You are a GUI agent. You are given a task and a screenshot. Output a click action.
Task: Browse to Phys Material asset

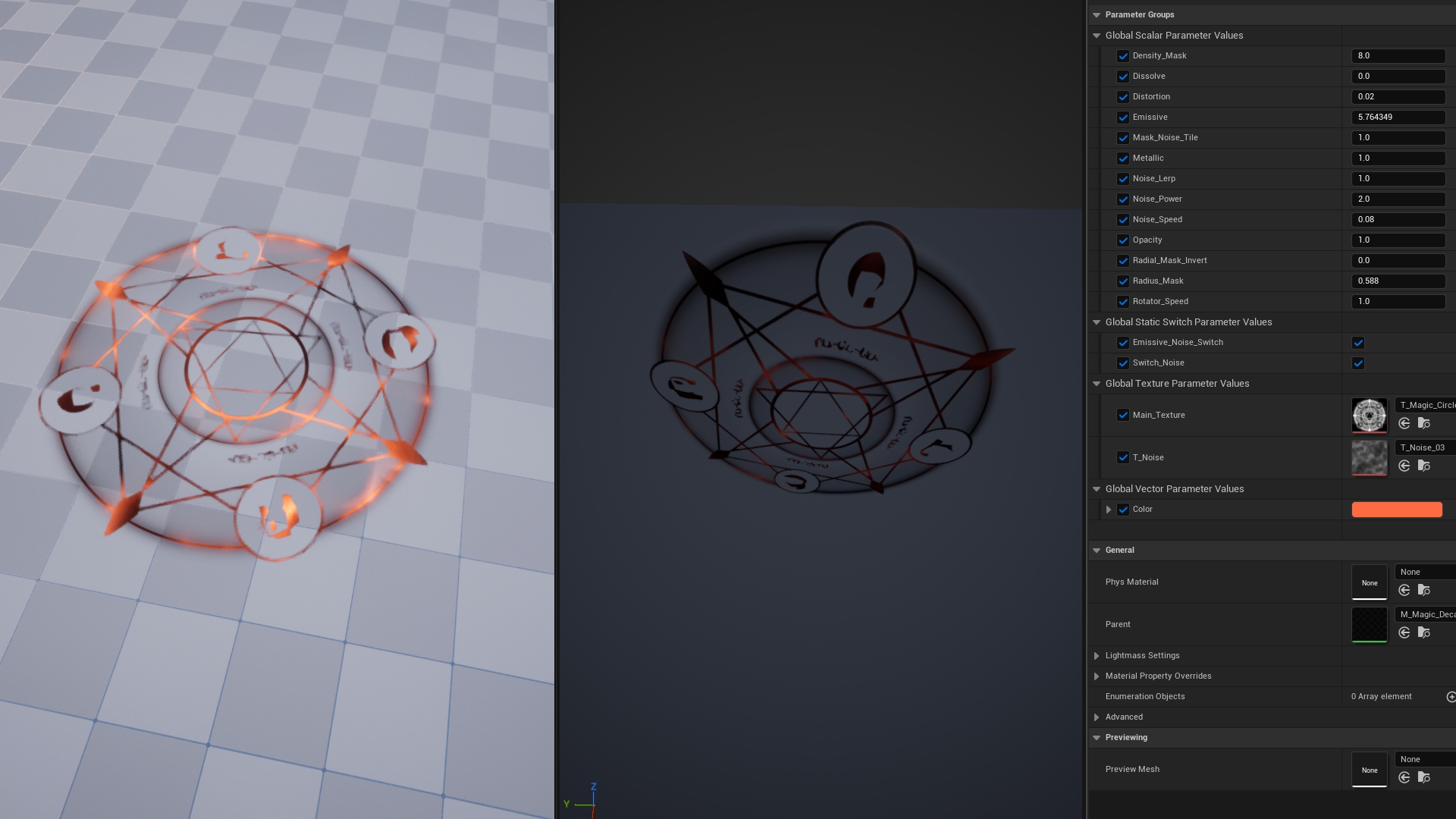(x=1424, y=590)
